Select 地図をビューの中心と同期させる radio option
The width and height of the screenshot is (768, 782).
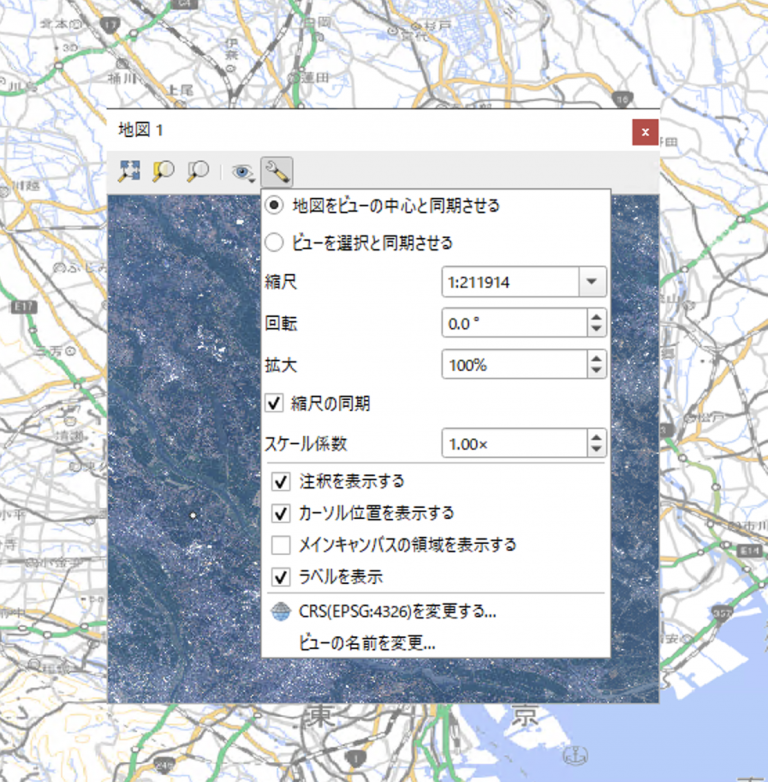pyautogui.click(x=274, y=205)
